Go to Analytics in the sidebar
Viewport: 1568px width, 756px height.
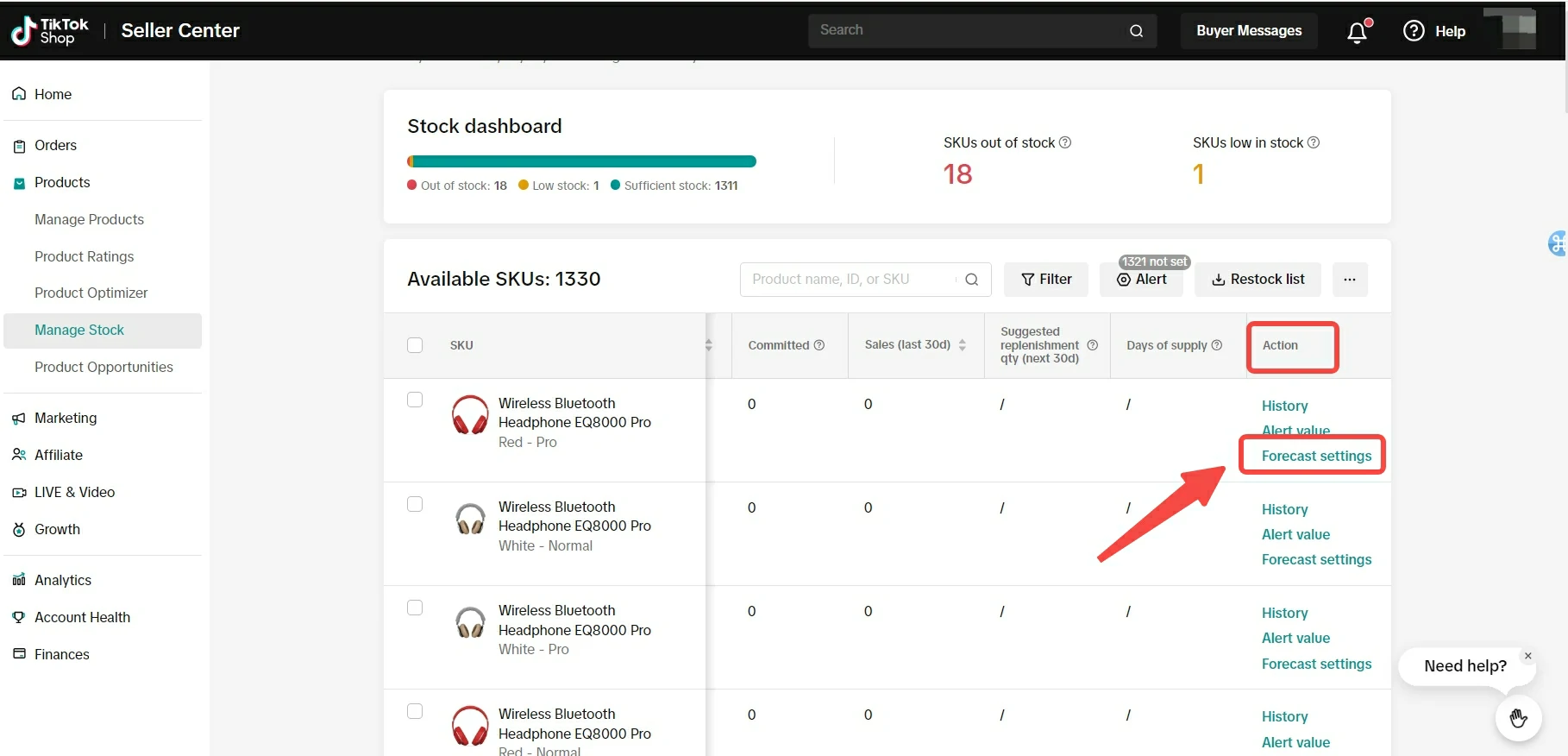tap(63, 580)
